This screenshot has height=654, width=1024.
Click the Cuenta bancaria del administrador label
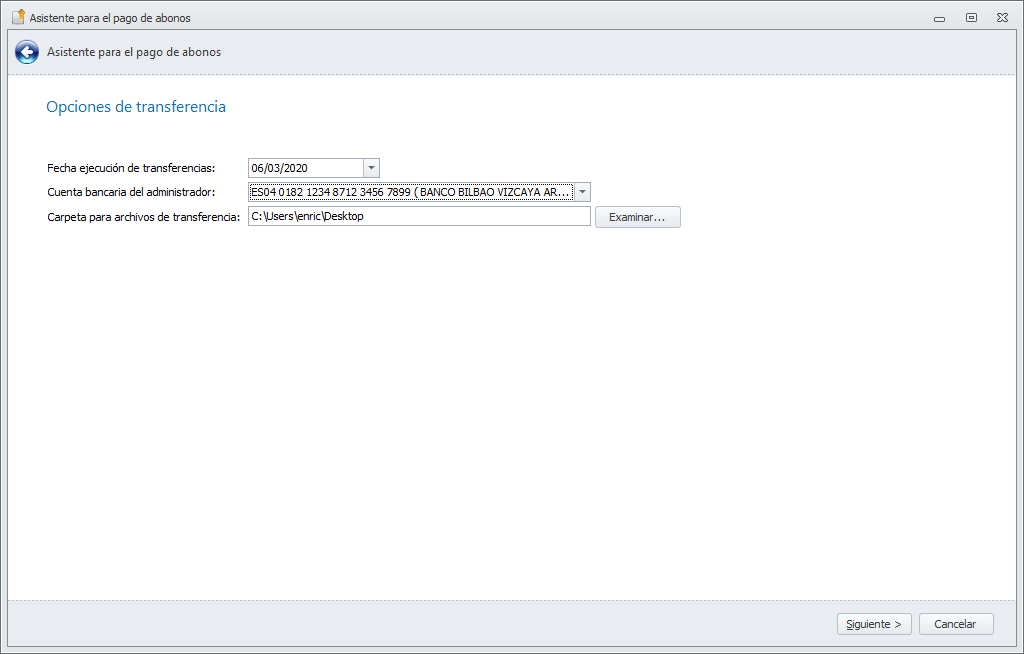[131, 192]
